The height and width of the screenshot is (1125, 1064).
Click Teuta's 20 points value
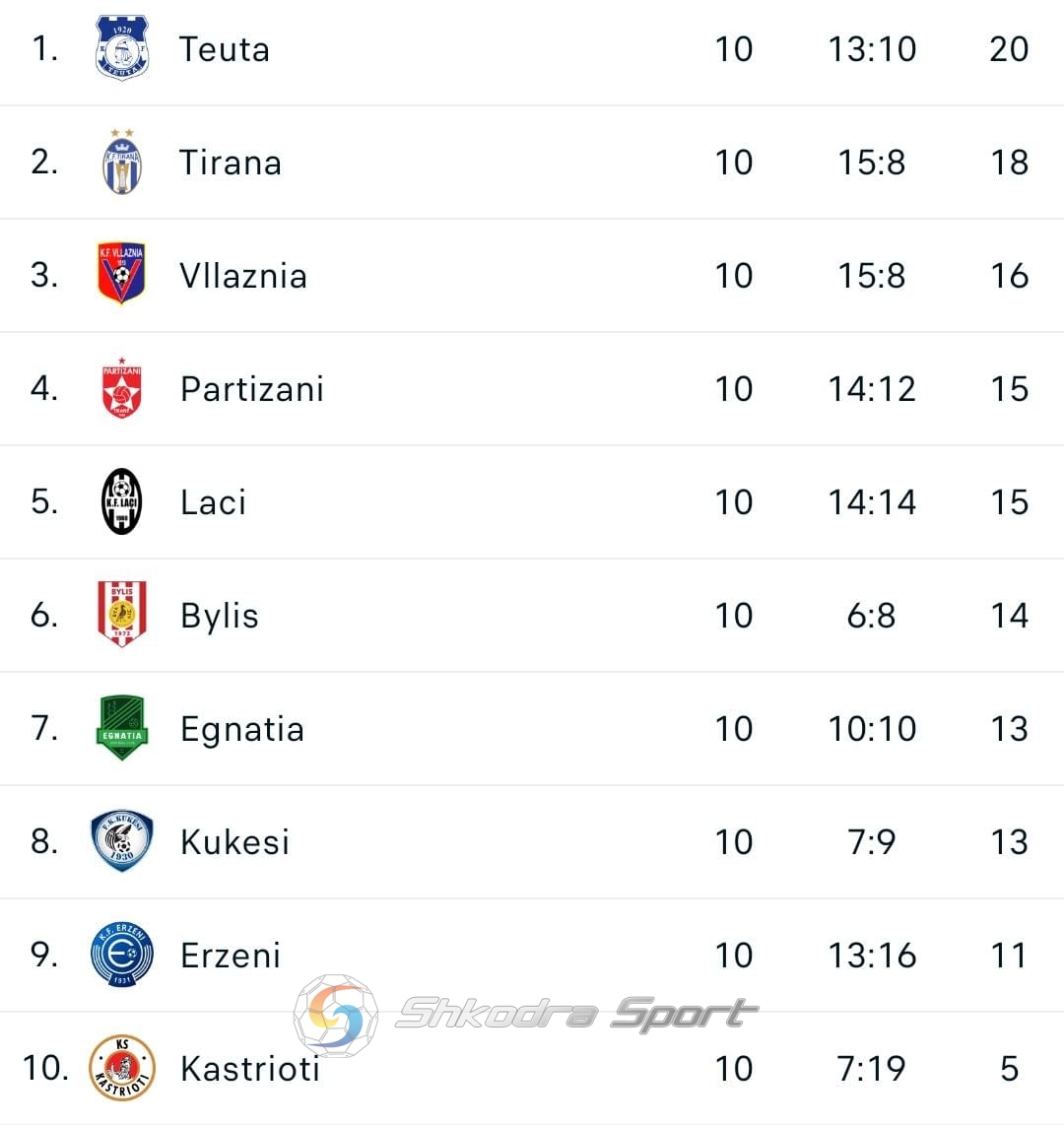(x=1010, y=49)
